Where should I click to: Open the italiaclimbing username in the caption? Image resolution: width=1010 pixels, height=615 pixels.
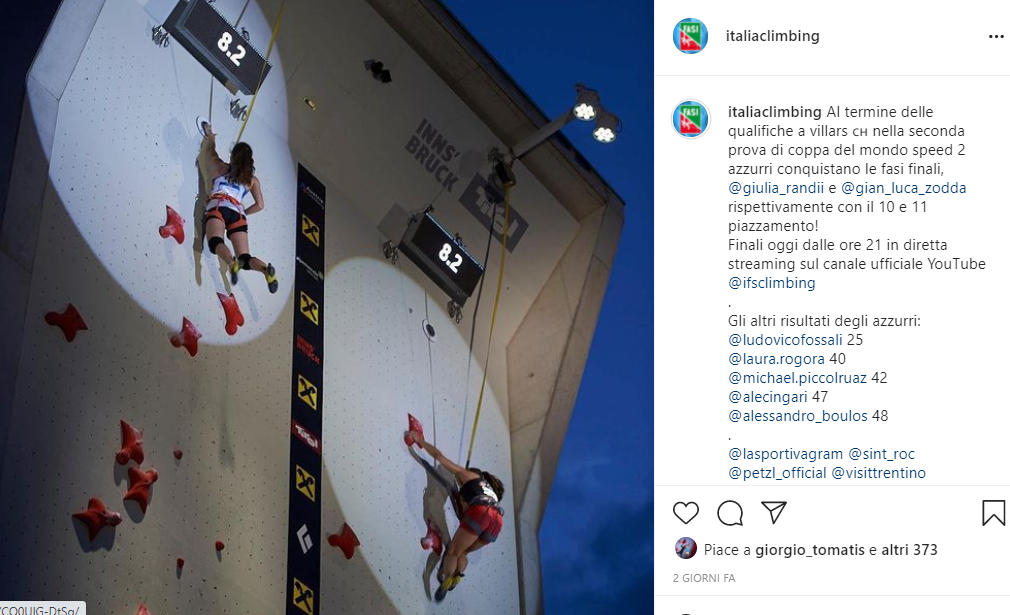click(774, 112)
